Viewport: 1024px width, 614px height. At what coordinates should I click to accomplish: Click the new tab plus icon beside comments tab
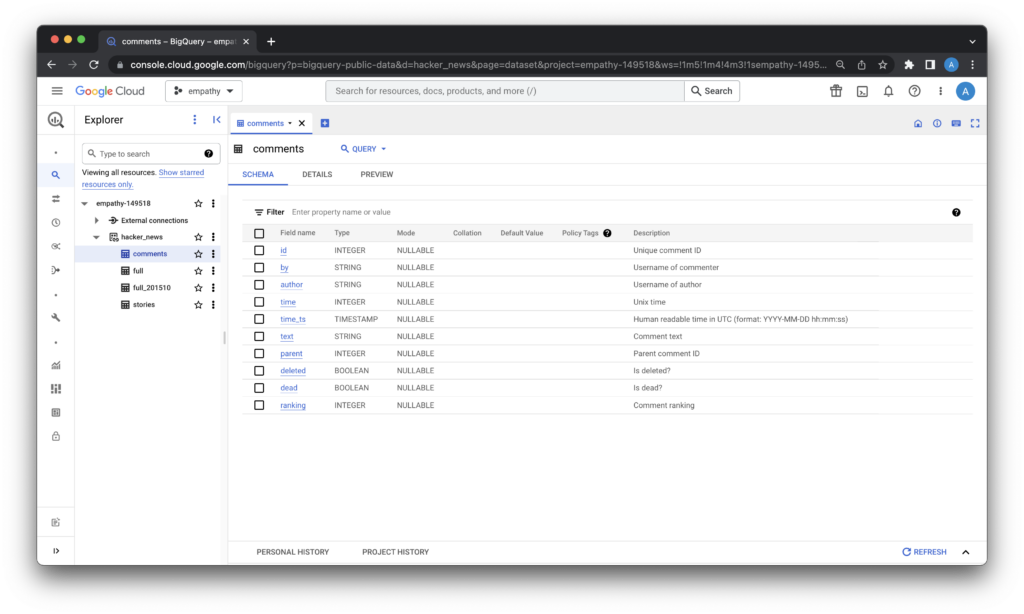pyautogui.click(x=325, y=123)
